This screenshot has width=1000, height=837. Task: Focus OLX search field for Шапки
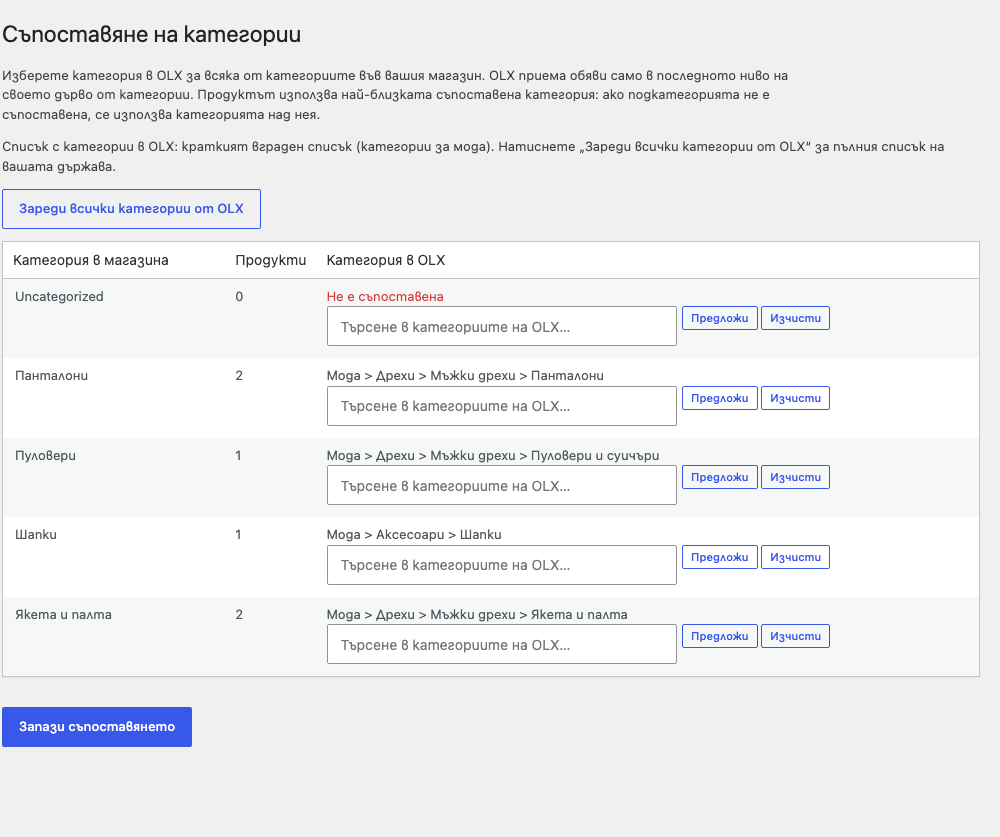(x=502, y=565)
